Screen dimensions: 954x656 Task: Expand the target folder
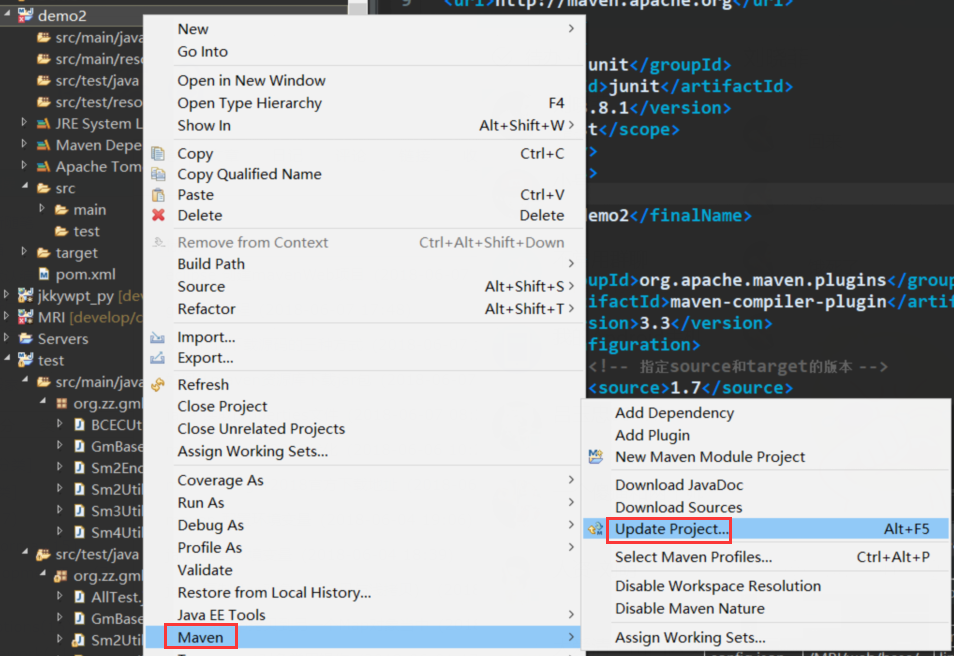pyautogui.click(x=25, y=252)
